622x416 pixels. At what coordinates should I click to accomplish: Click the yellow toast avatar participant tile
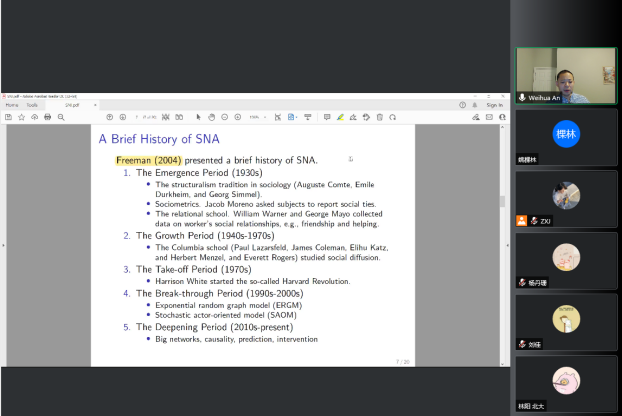point(566,322)
